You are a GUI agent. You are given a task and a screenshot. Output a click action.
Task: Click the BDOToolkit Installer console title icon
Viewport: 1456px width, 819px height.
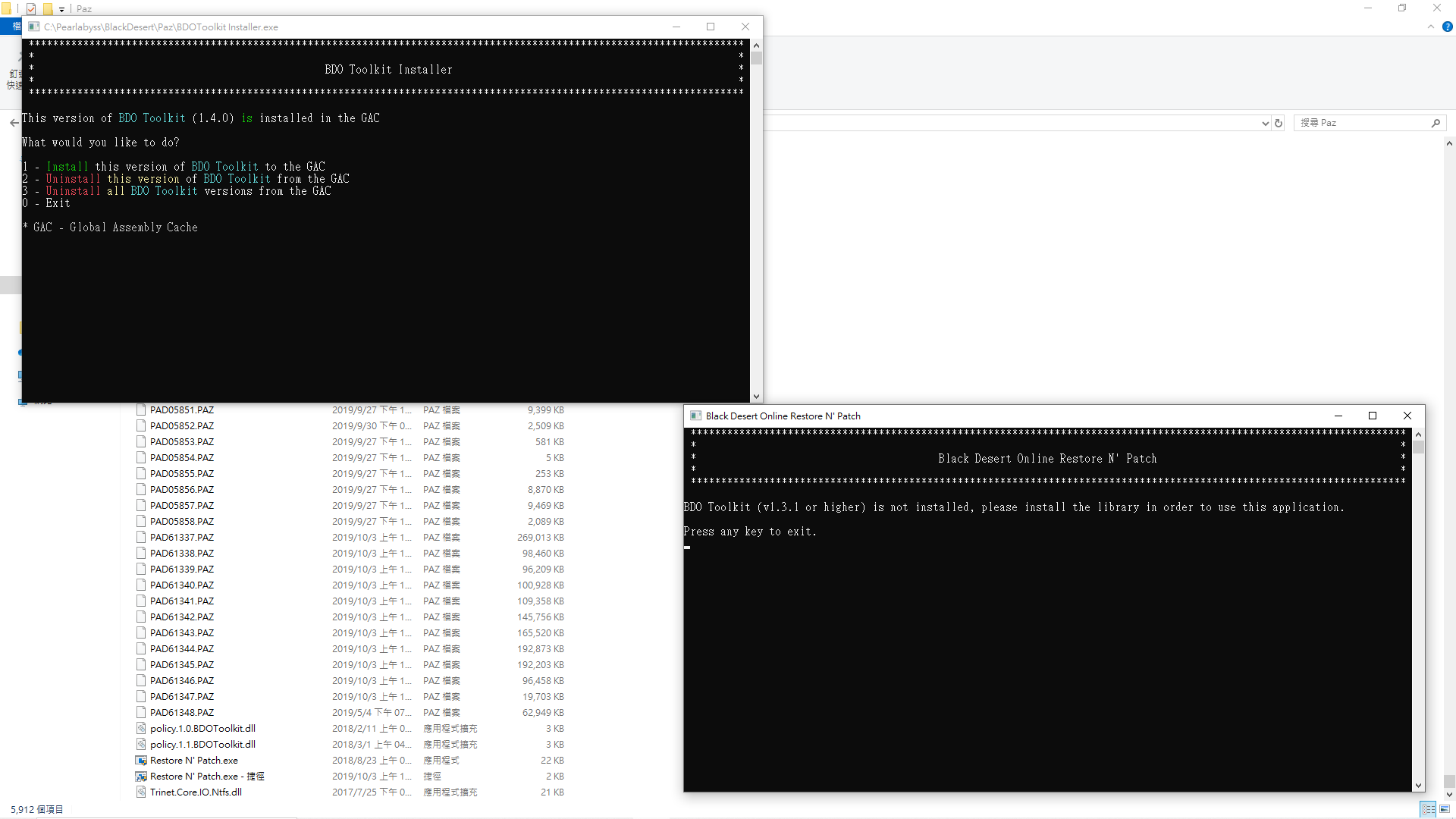34,27
